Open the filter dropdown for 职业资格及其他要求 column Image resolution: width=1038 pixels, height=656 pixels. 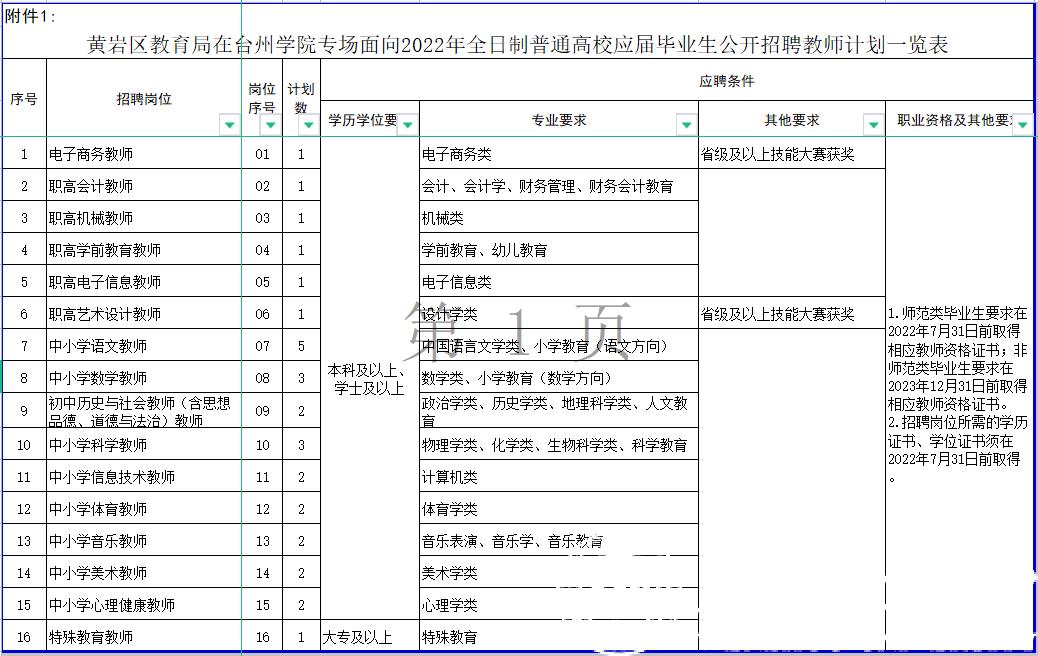1023,124
